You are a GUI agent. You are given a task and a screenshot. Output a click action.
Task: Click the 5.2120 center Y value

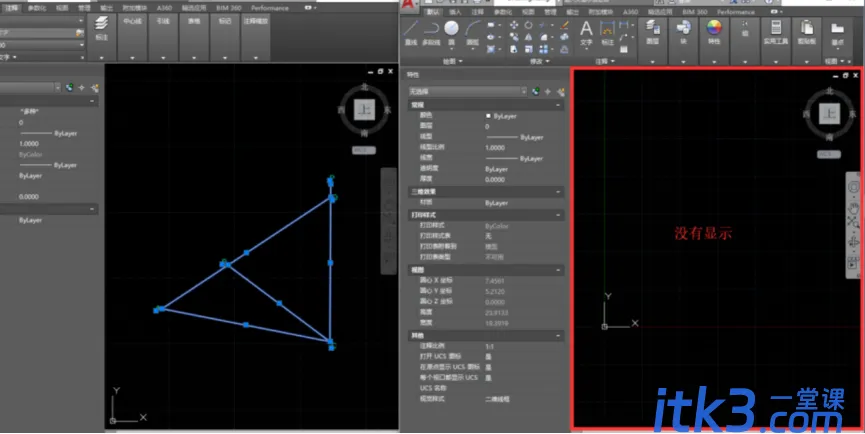(x=495, y=291)
